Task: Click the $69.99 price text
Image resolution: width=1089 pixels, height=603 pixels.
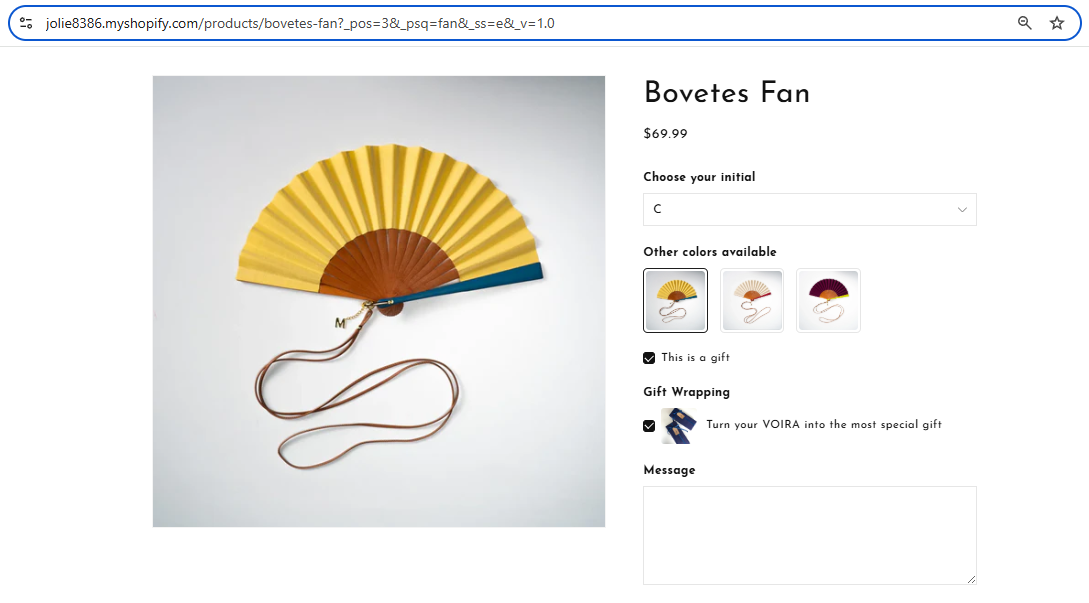Action: [665, 134]
